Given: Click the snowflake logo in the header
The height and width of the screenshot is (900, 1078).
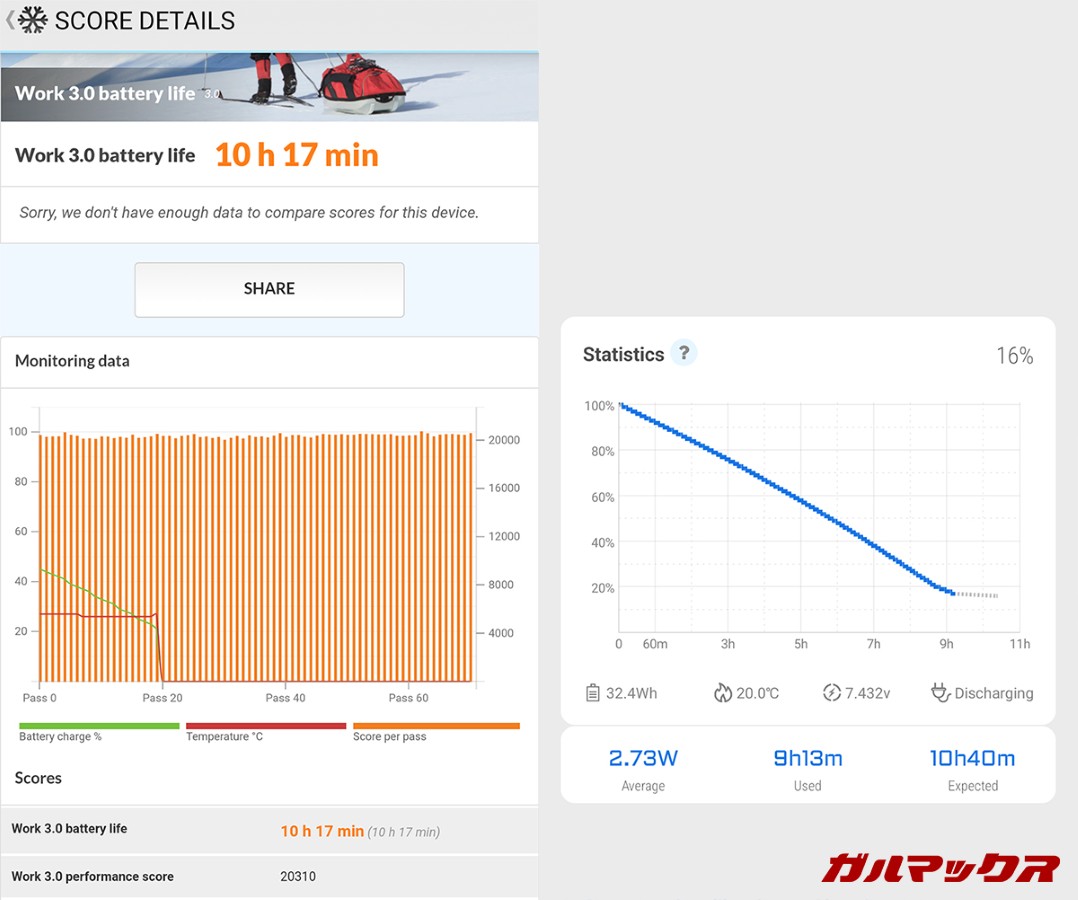Looking at the screenshot, I should [34, 20].
